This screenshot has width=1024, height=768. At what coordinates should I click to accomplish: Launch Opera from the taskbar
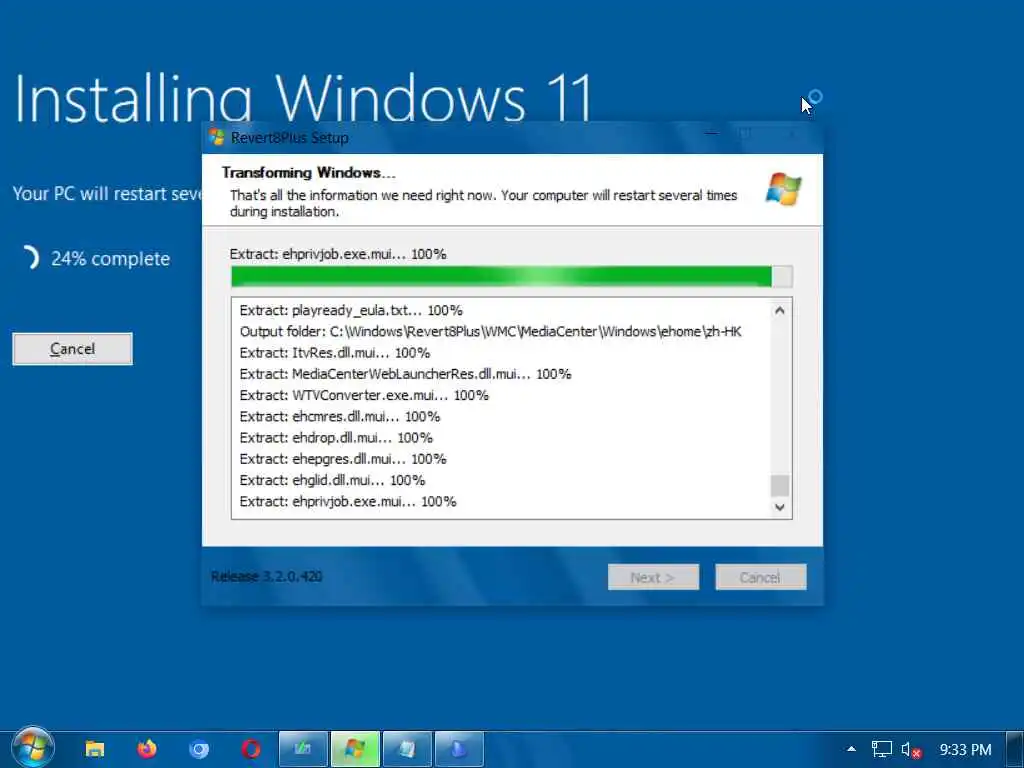251,749
